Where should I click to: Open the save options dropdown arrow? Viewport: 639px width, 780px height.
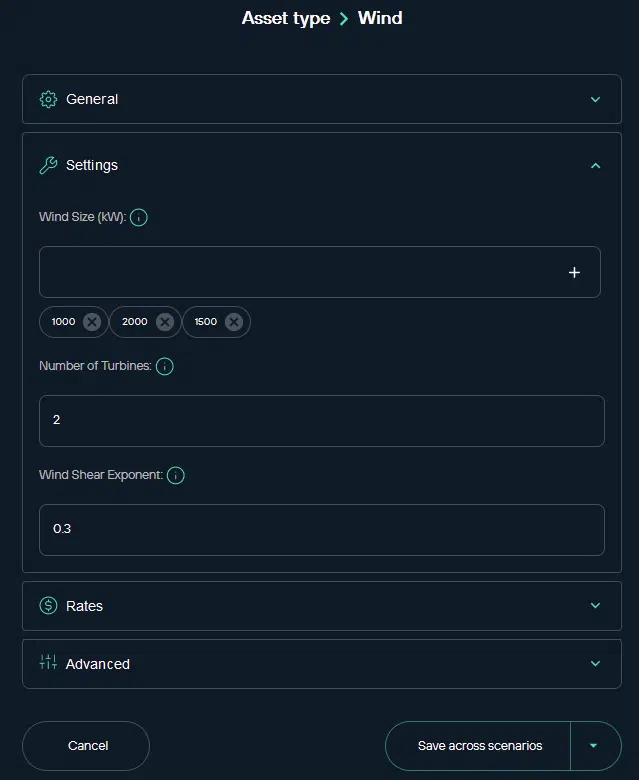click(593, 746)
